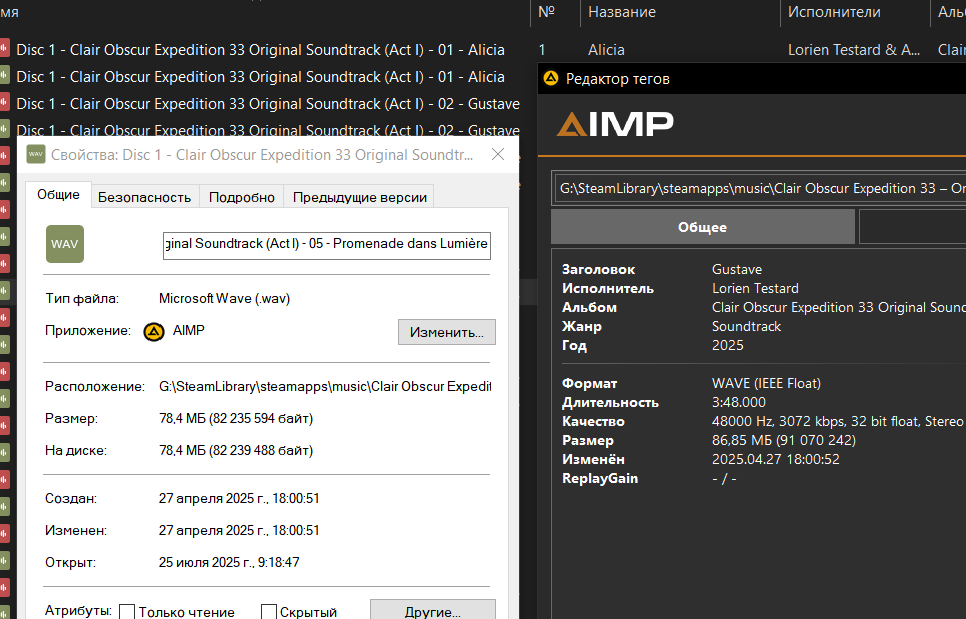This screenshot has height=619, width=966.
Task: Click ReplayGain value '- / -'
Action: pyautogui.click(x=724, y=479)
